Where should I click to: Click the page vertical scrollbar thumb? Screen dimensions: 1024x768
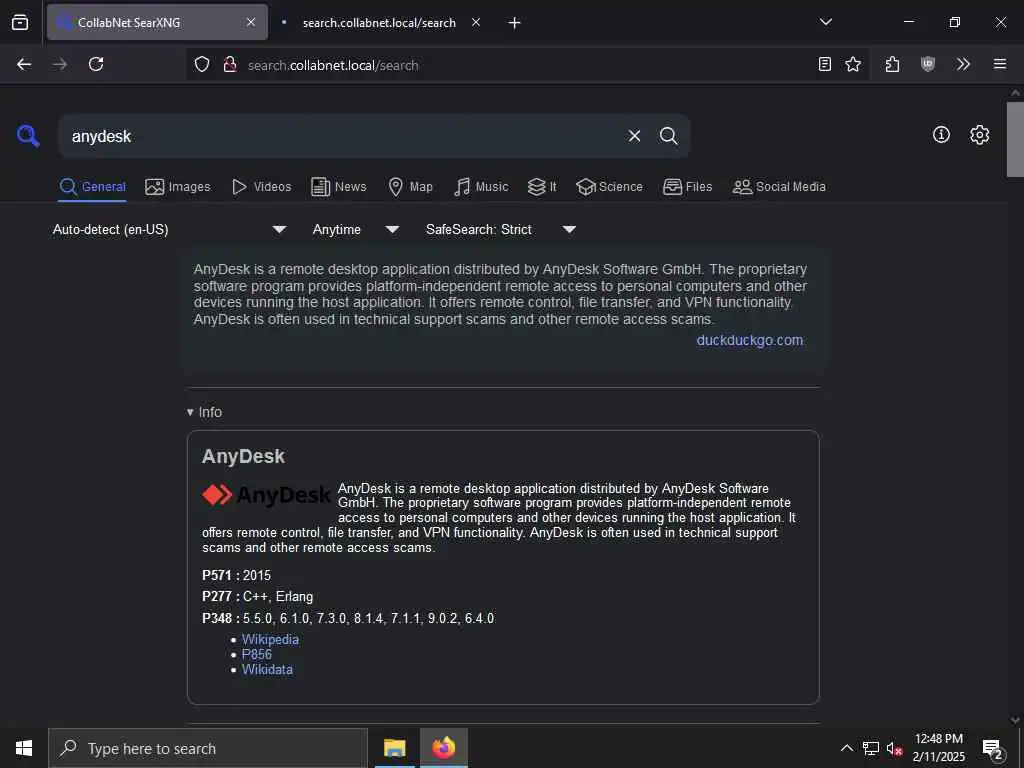coord(1015,139)
